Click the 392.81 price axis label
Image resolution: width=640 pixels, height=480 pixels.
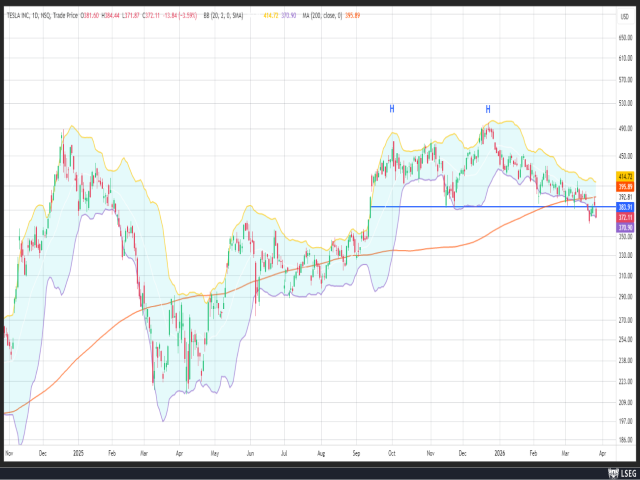click(x=626, y=197)
